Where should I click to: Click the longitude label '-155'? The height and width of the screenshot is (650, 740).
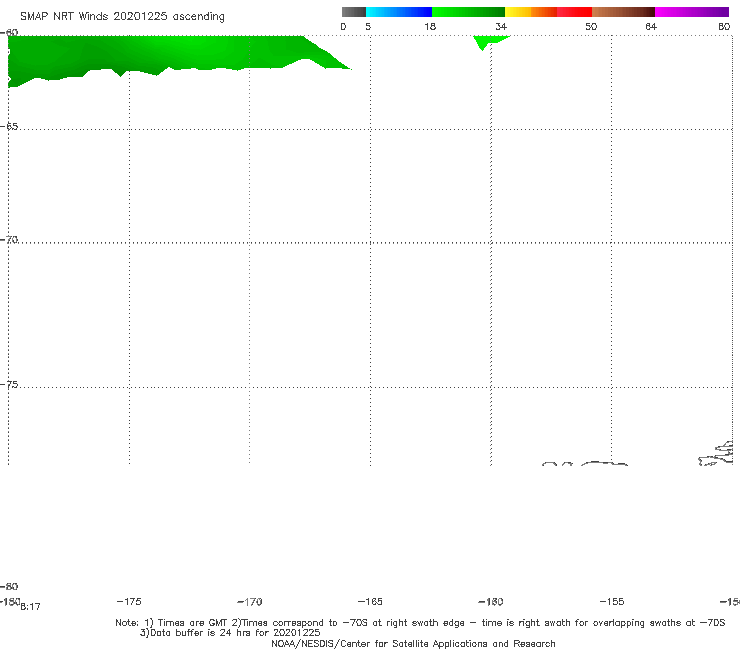[612, 602]
